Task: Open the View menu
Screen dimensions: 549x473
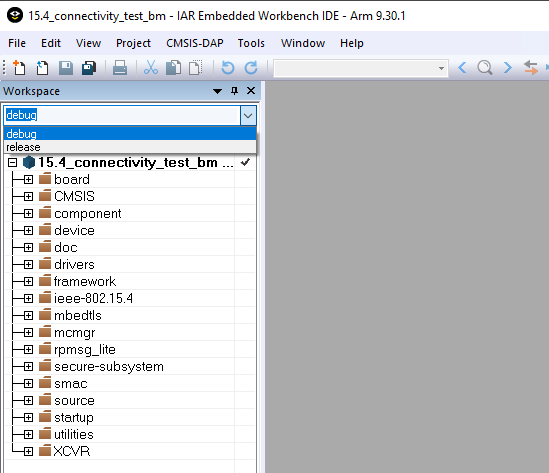Action: coord(88,43)
